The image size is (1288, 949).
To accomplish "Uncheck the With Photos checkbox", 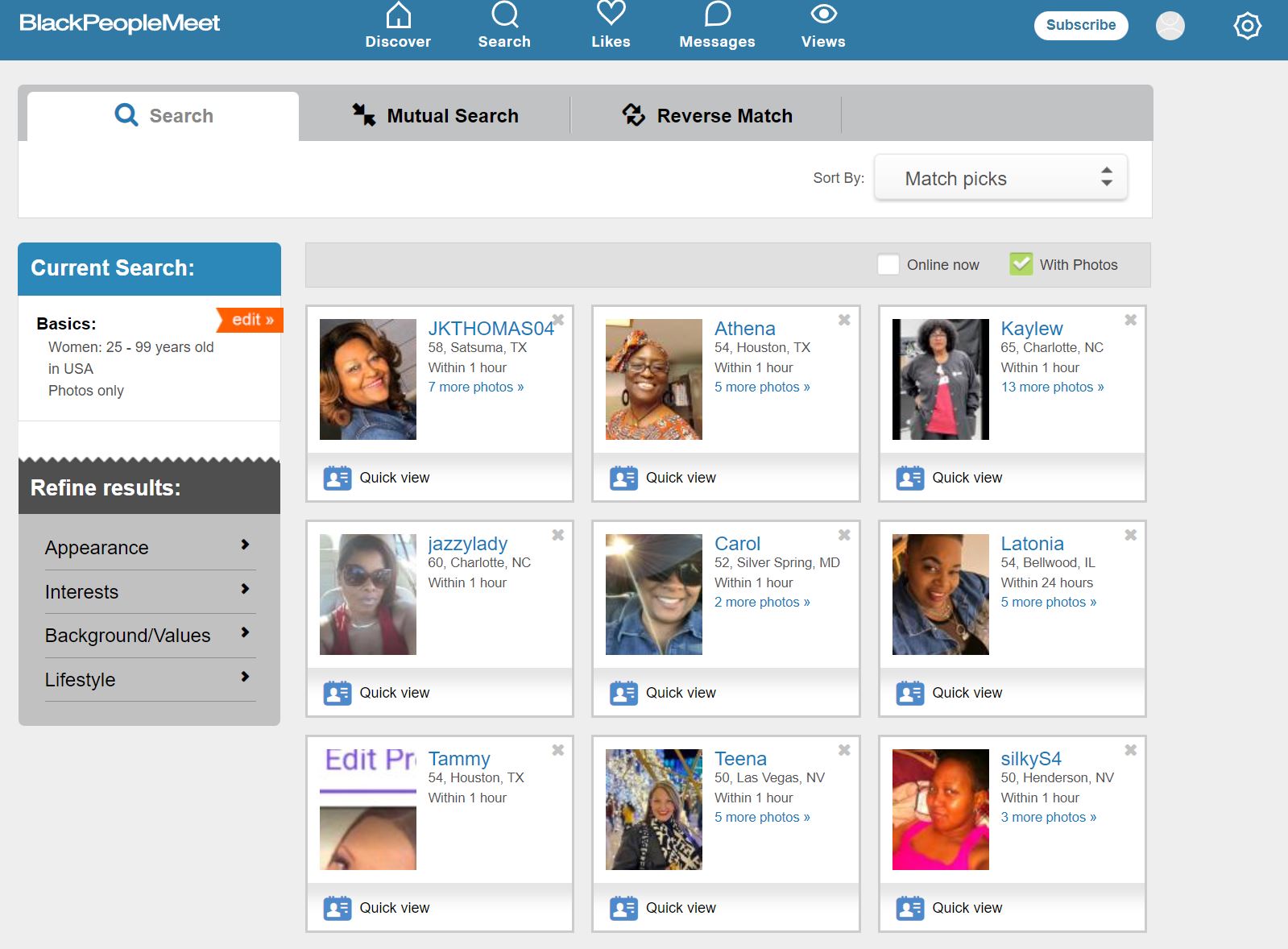I will pos(1021,264).
